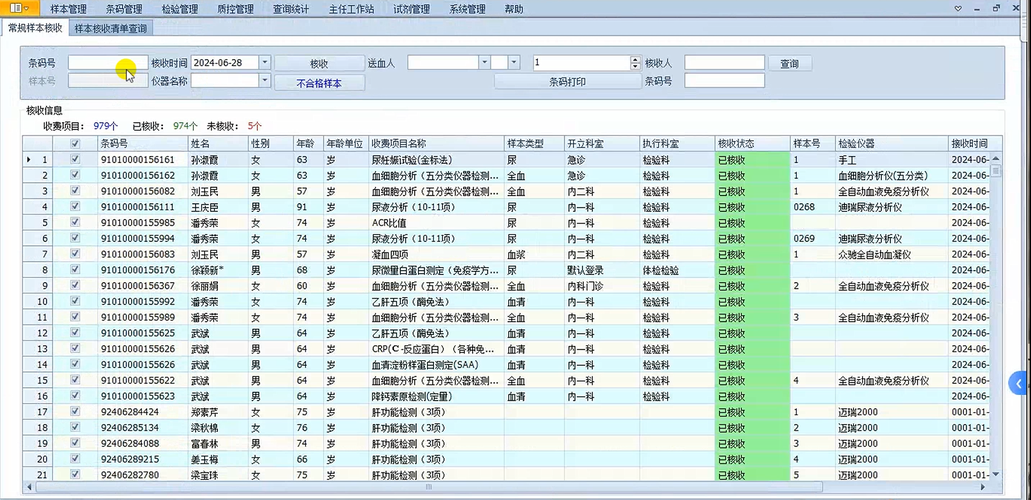Toggle checkbox for barcode 91010000156111
This screenshot has height=500, width=1031.
click(x=75, y=207)
